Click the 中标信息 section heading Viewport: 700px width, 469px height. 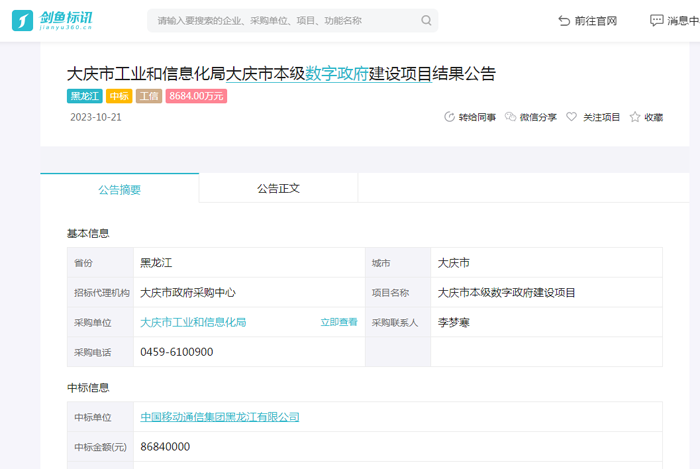(88, 387)
